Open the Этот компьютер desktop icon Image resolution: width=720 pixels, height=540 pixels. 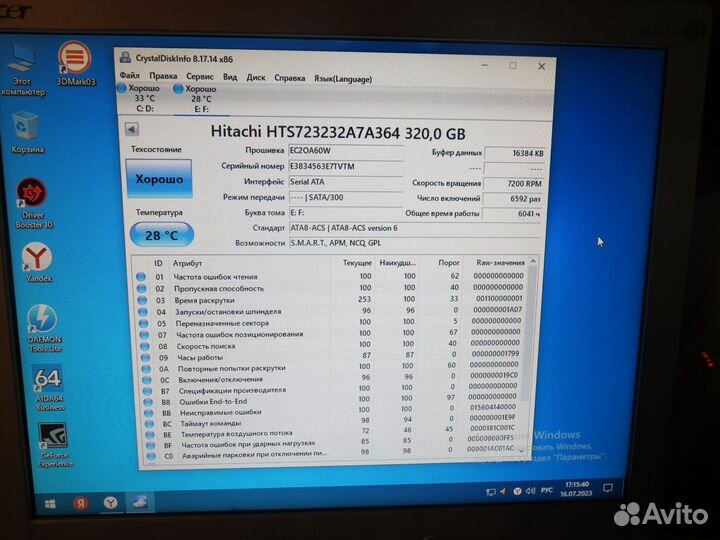(x=22, y=70)
